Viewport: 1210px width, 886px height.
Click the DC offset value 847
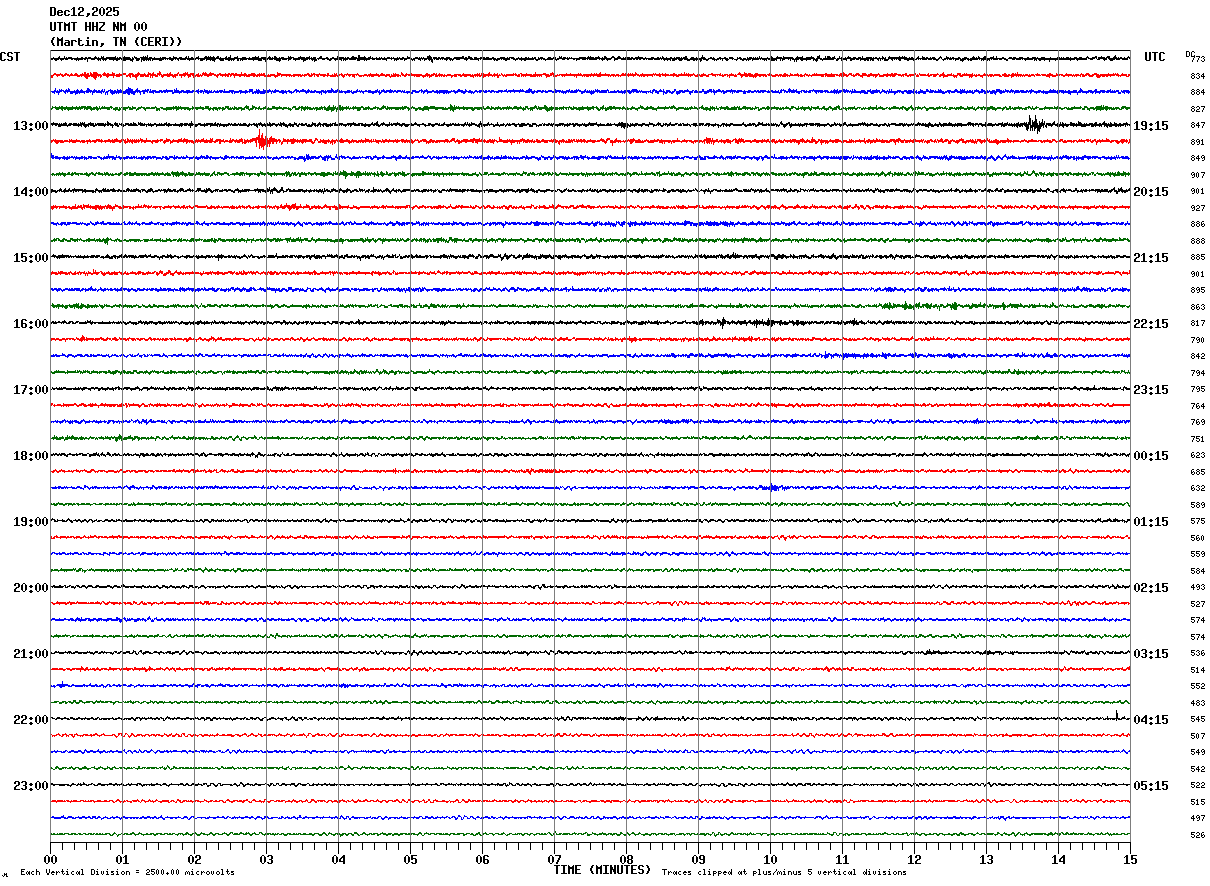click(1197, 126)
